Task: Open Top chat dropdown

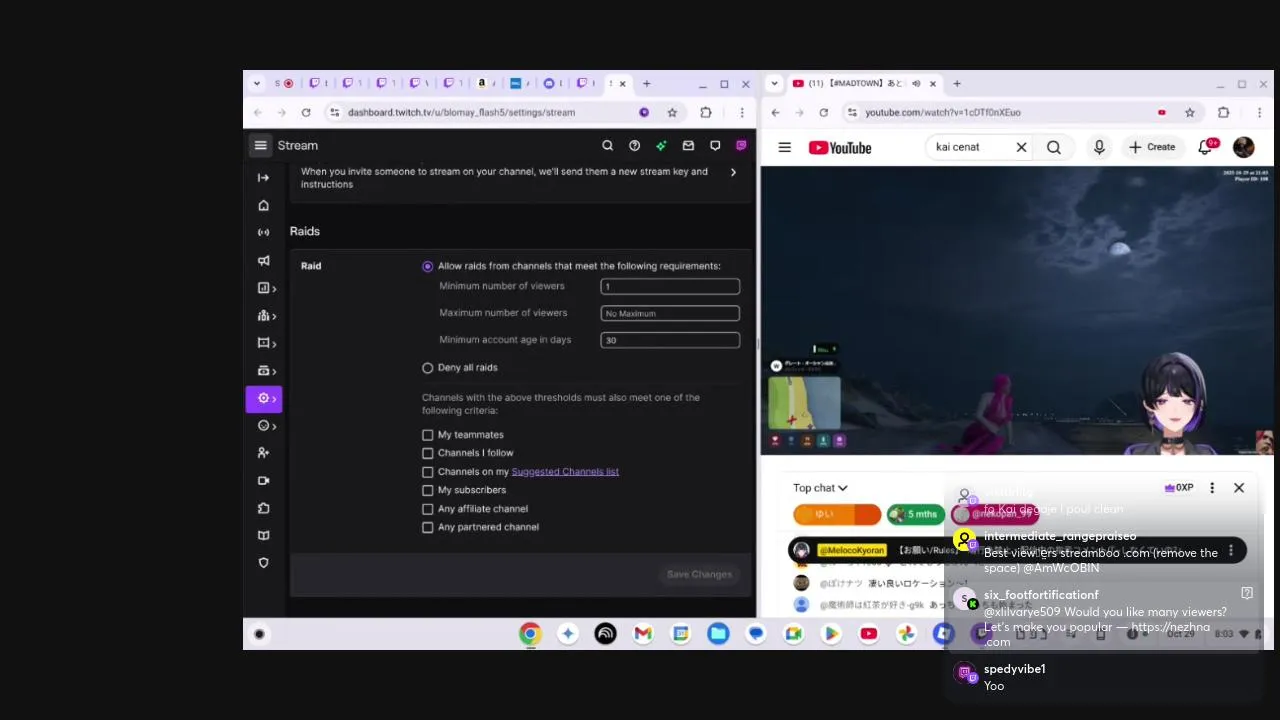Action: (820, 488)
